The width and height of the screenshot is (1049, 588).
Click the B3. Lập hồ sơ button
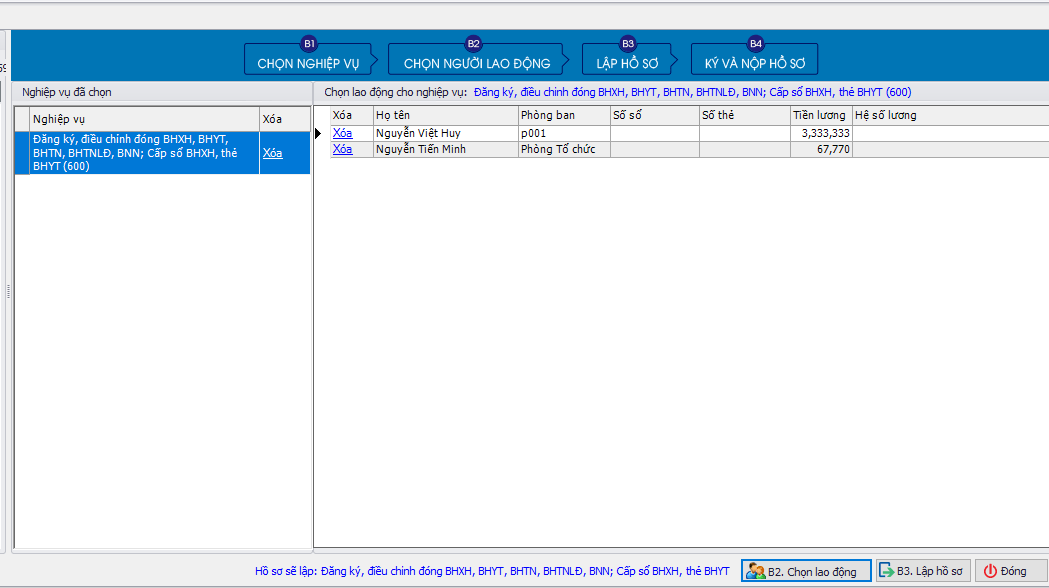coord(923,571)
